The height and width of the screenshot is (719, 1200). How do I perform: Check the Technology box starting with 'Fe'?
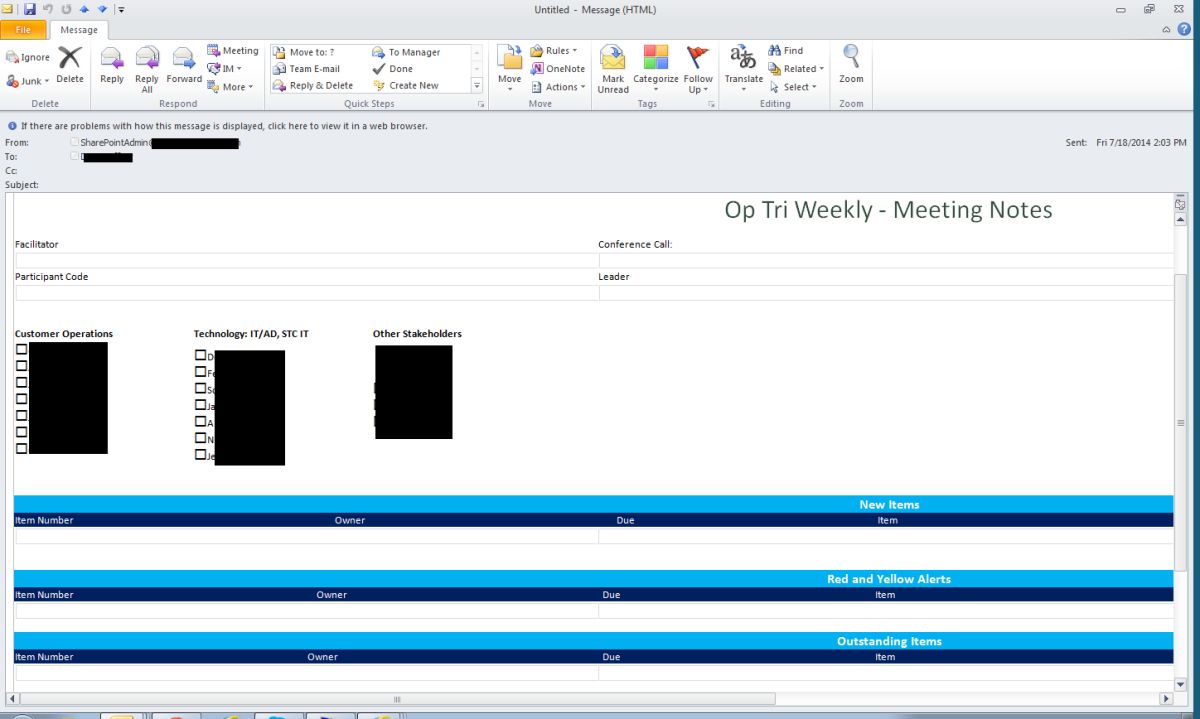tap(200, 372)
